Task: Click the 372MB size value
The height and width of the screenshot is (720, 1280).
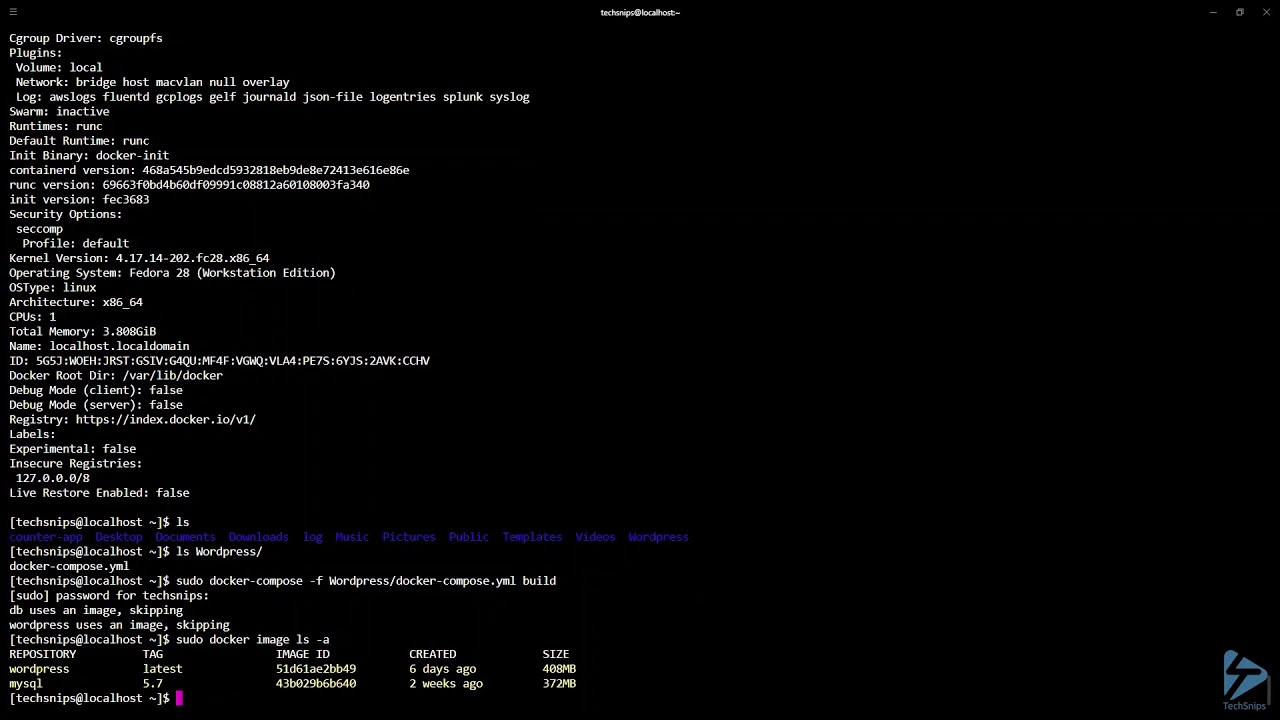Action: (559, 684)
